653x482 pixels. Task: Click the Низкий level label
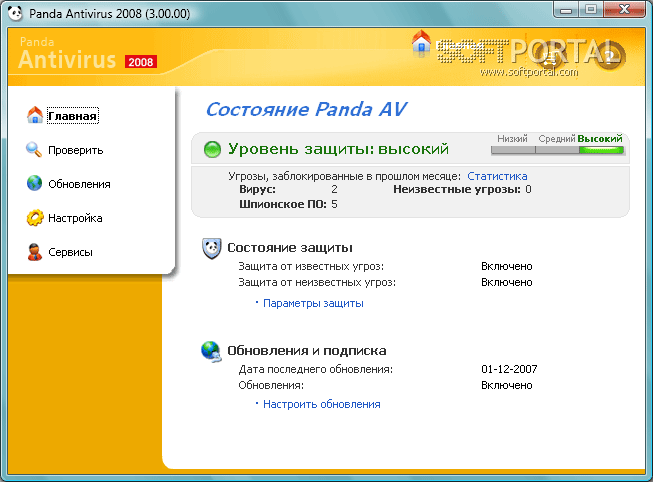(512, 139)
